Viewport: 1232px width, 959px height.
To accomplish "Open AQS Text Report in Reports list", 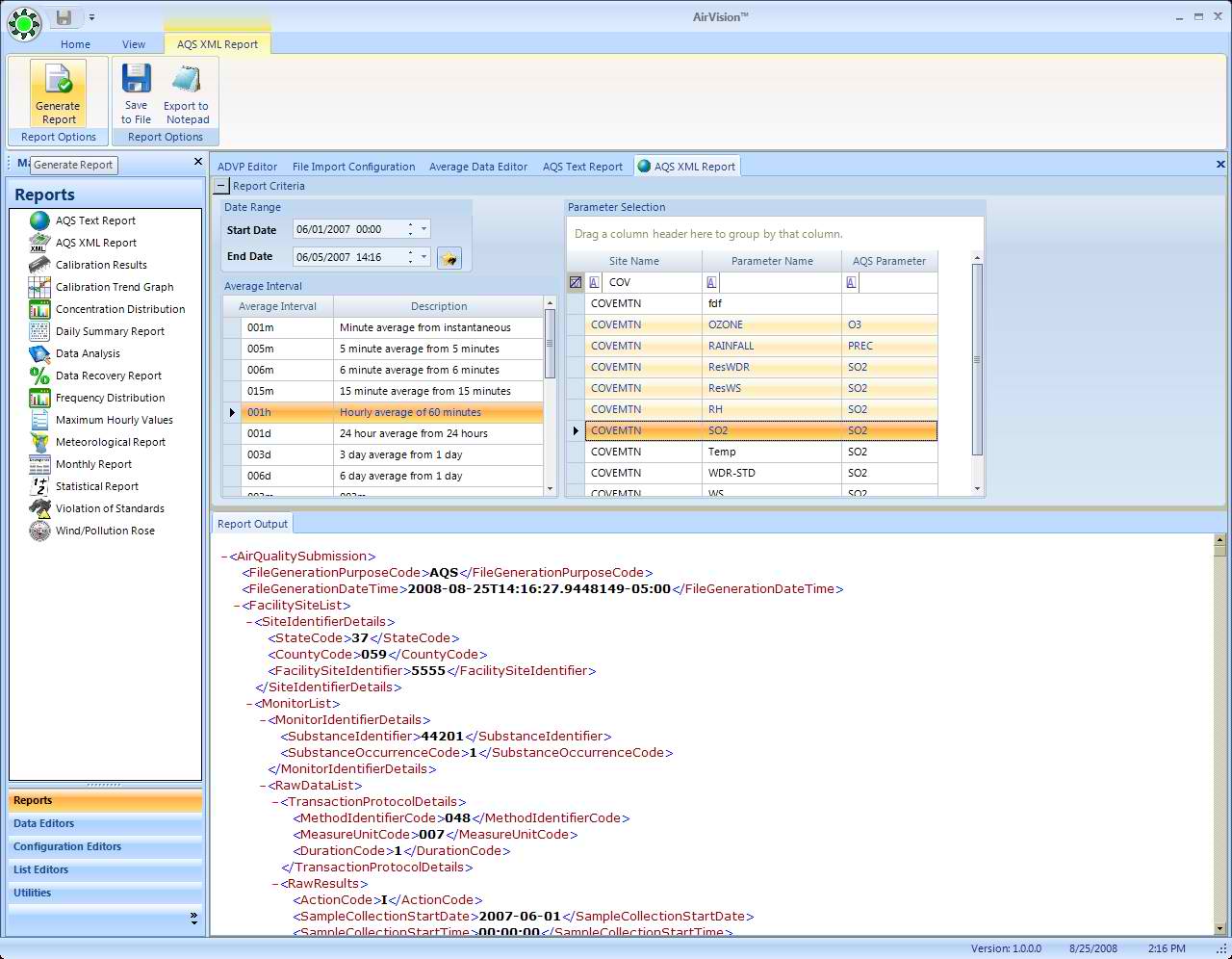I will (95, 220).
